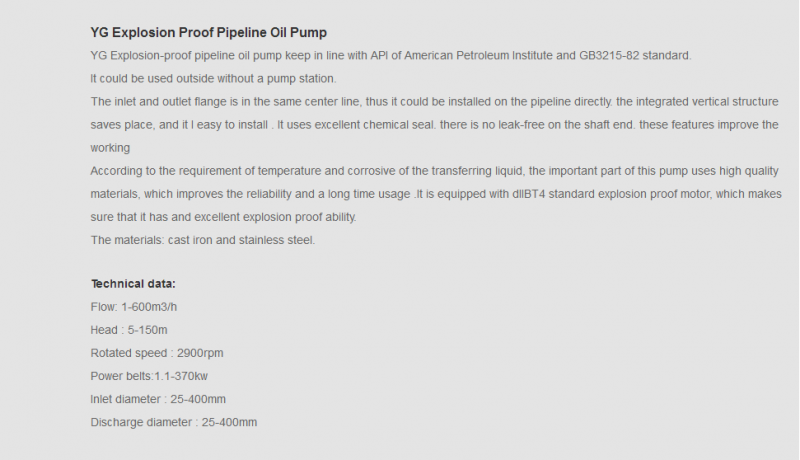Click the Discharge diameter 25-400mm line

[173, 422]
